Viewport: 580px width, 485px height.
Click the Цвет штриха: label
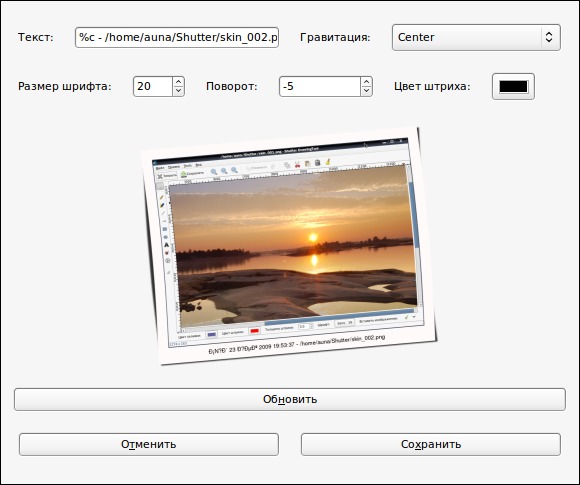[x=432, y=87]
